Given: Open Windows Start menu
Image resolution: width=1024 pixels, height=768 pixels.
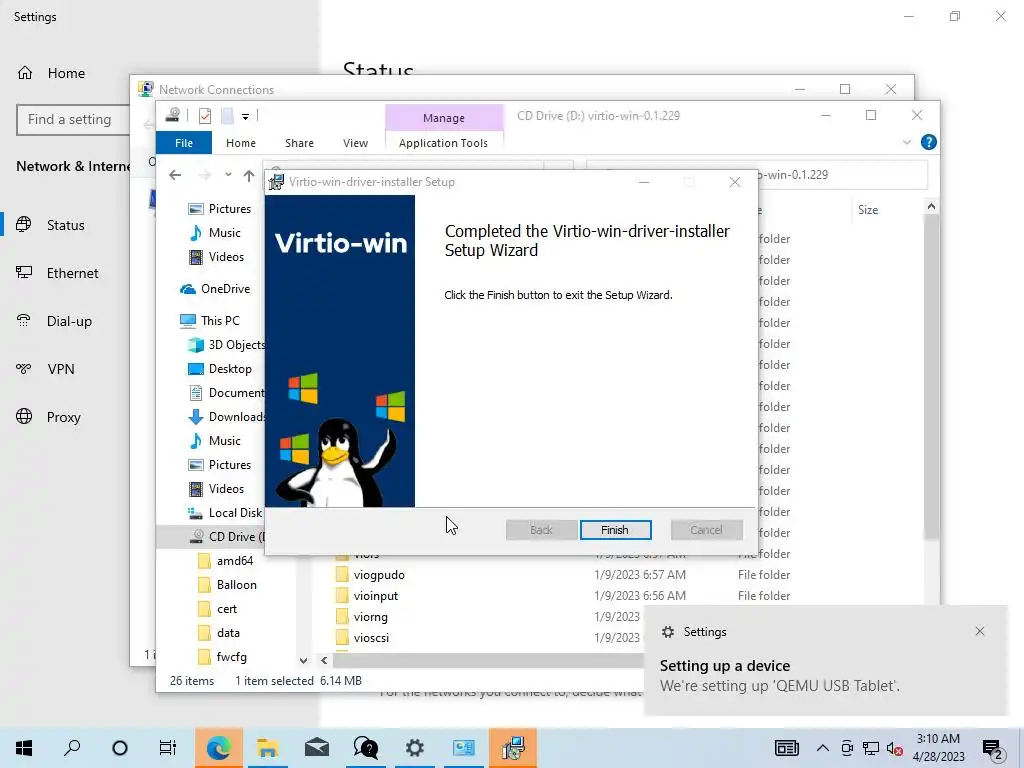Looking at the screenshot, I should pos(24,748).
